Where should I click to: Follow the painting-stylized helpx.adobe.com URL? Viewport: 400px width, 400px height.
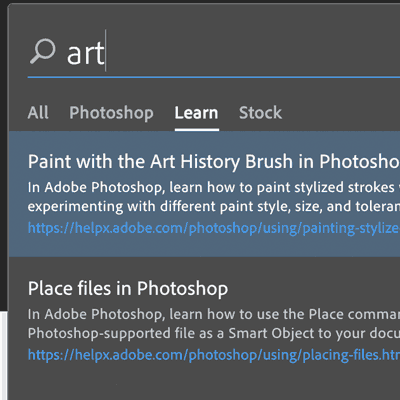214,228
